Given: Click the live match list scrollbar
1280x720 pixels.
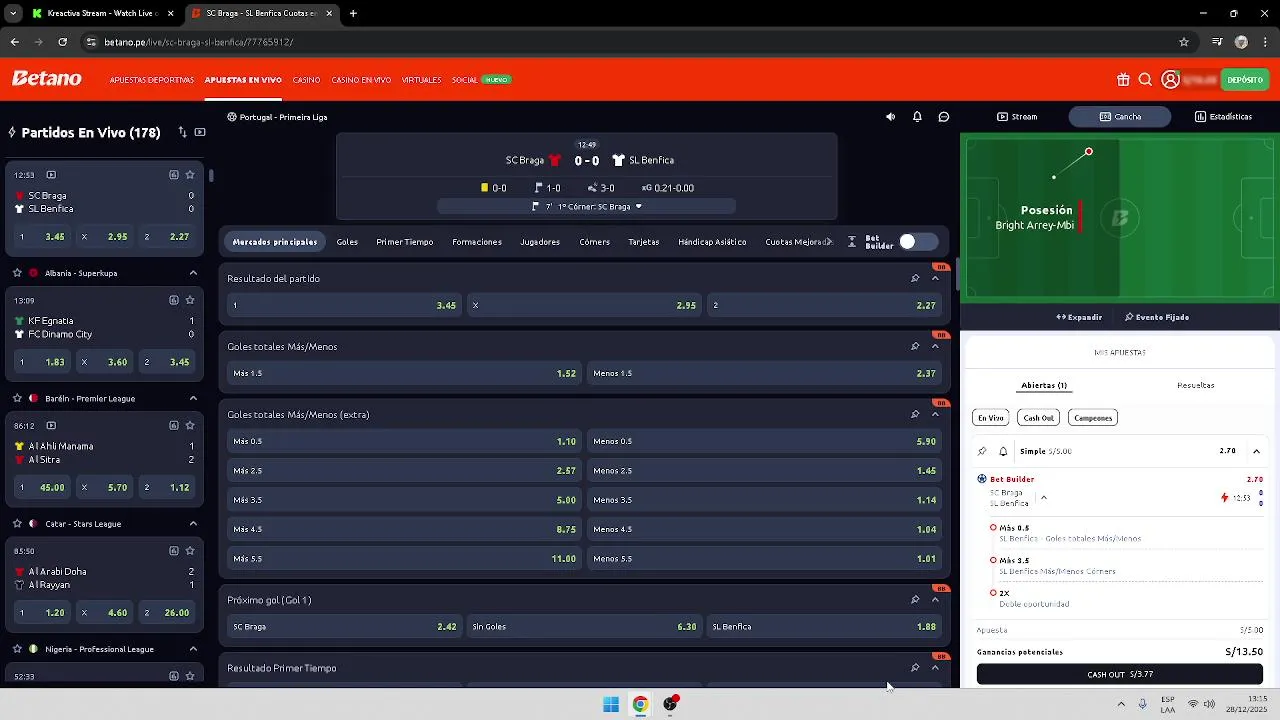Looking at the screenshot, I should click(x=212, y=176).
